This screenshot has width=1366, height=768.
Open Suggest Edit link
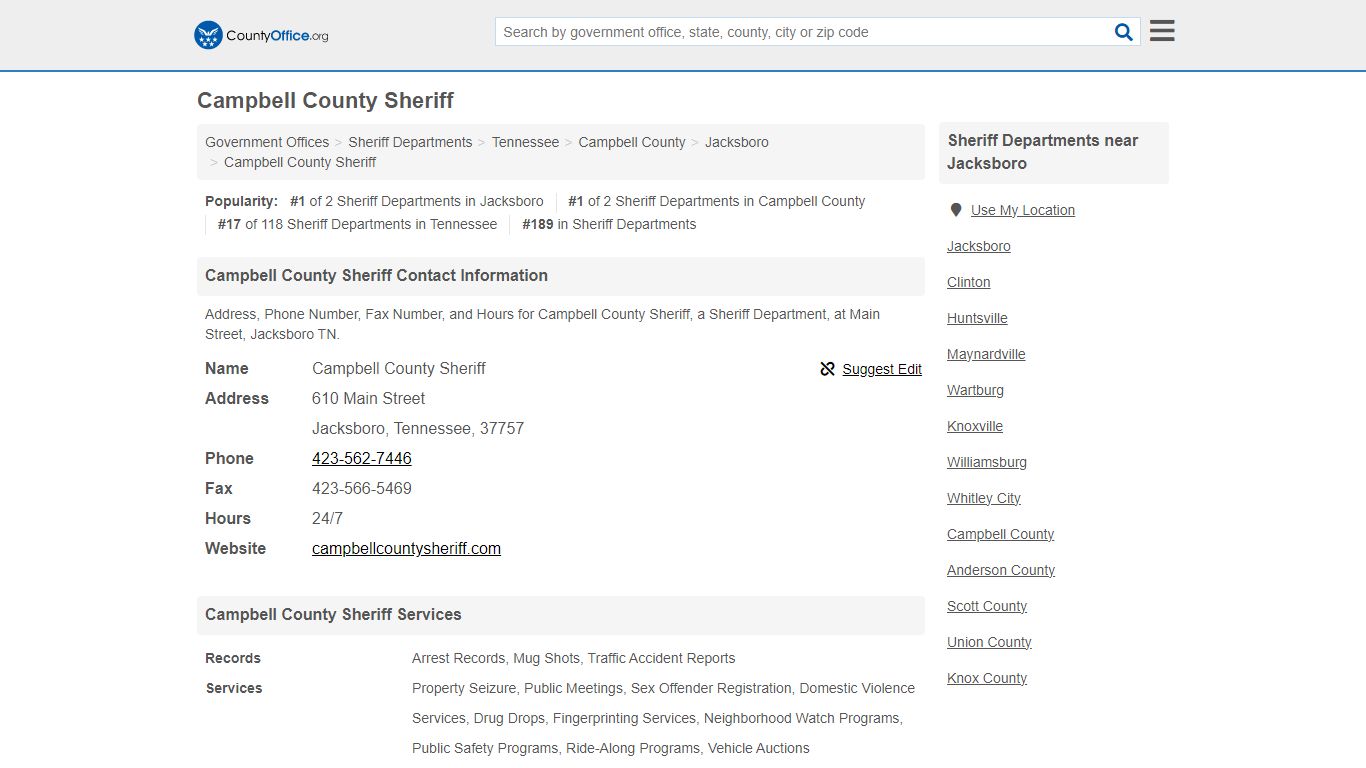(882, 369)
